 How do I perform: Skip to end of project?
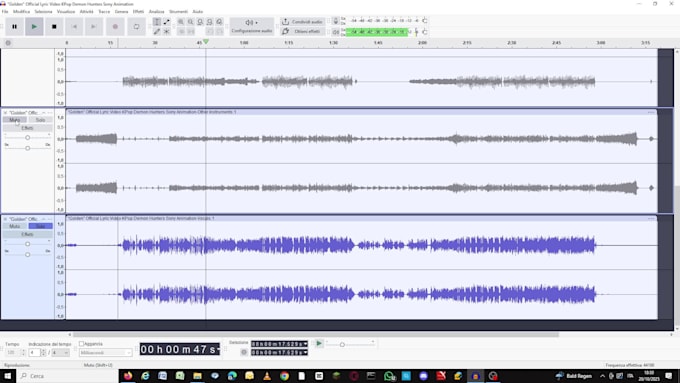(x=93, y=26)
